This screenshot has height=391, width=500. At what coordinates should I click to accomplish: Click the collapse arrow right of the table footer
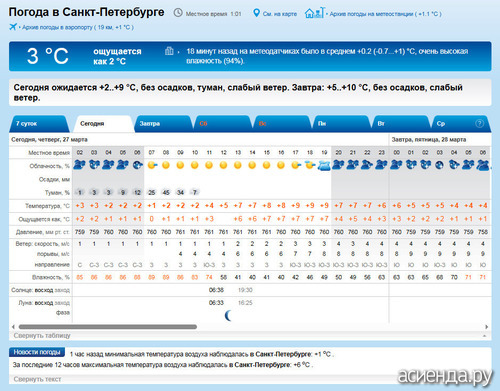coord(484,336)
